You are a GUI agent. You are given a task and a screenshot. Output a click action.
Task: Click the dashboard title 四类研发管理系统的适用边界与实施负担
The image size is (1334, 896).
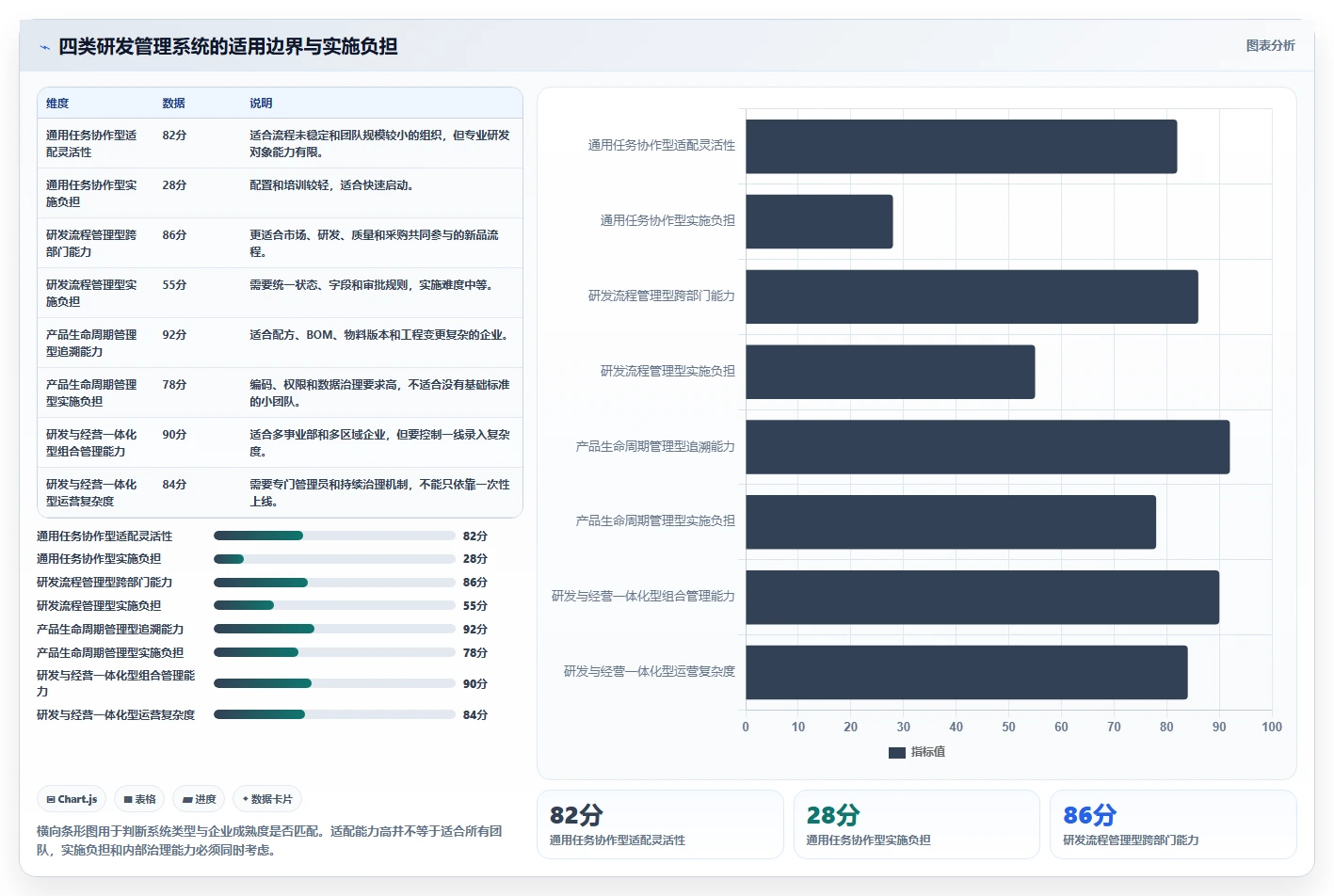click(x=228, y=46)
